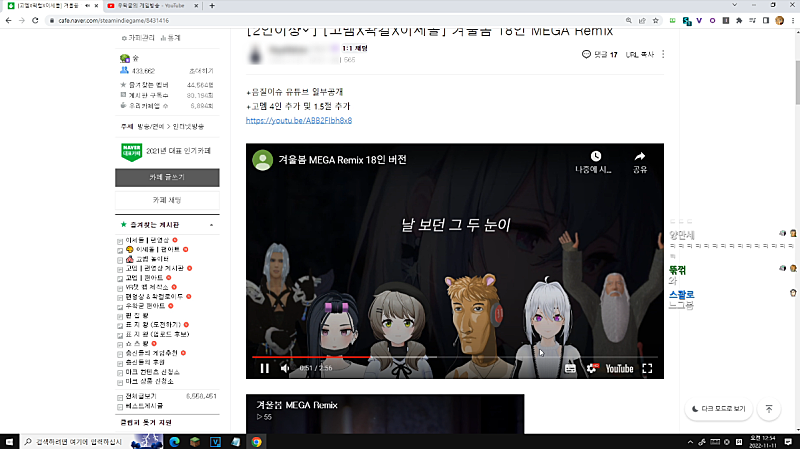Viewport: 800px width, 449px height.
Task: Collapse the 즐겨찾는 게시판 section
Action: point(211,225)
